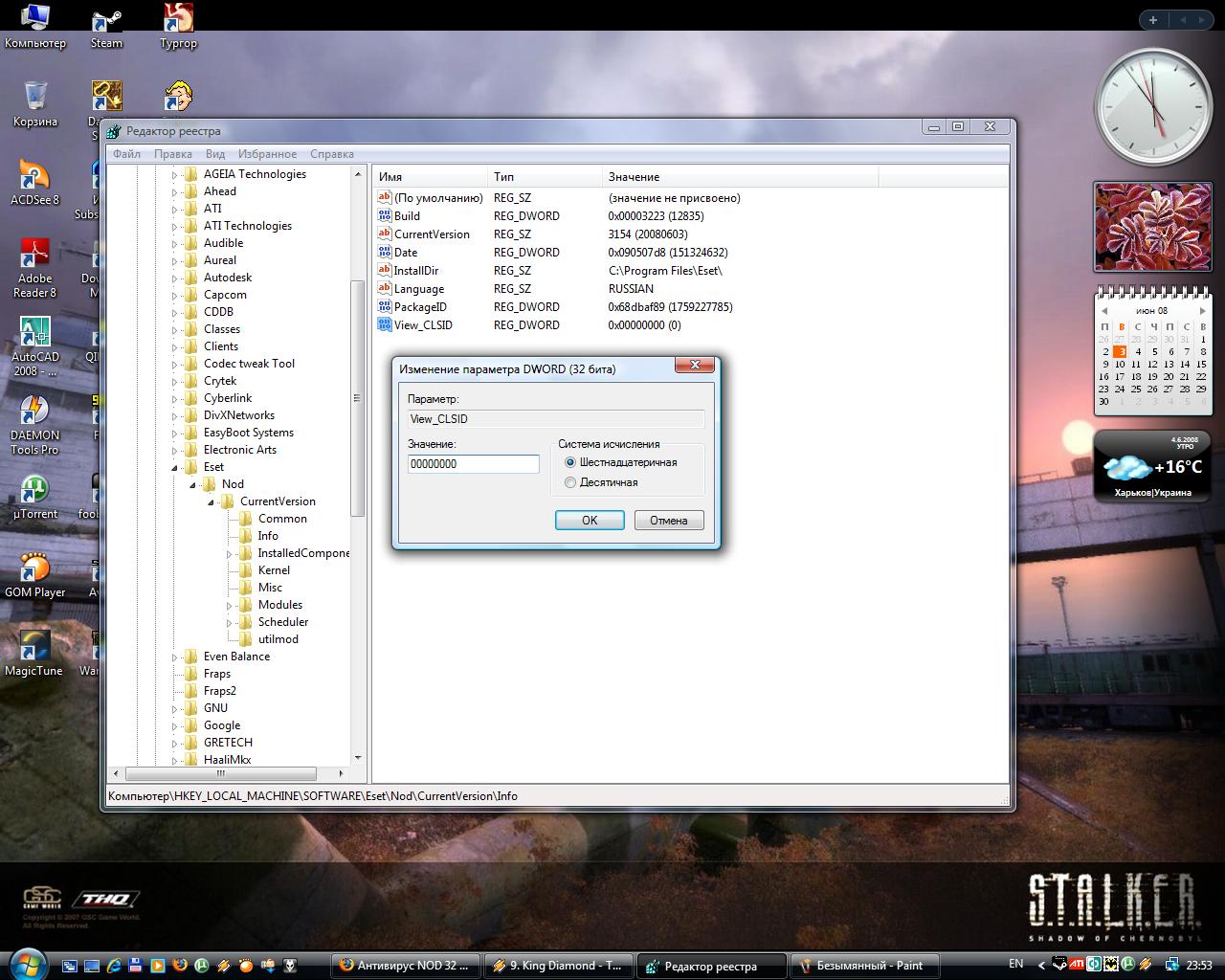Viewport: 1225px width, 980px height.
Task: Launch the DAEMON Tools Pro shortcut
Action: (x=34, y=412)
